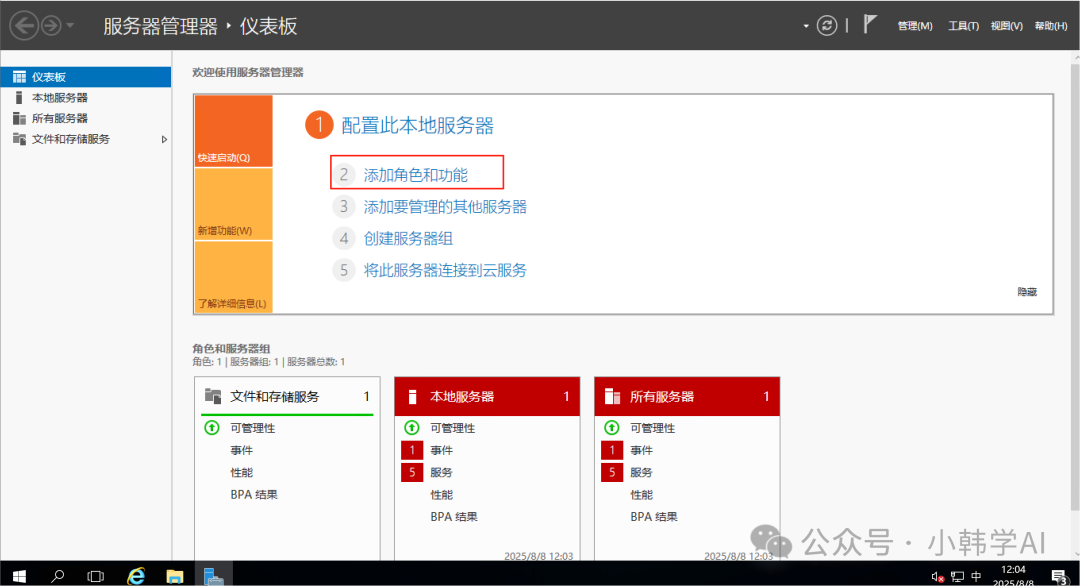Click 服务 row in 本地服务器 tile

coord(441,472)
